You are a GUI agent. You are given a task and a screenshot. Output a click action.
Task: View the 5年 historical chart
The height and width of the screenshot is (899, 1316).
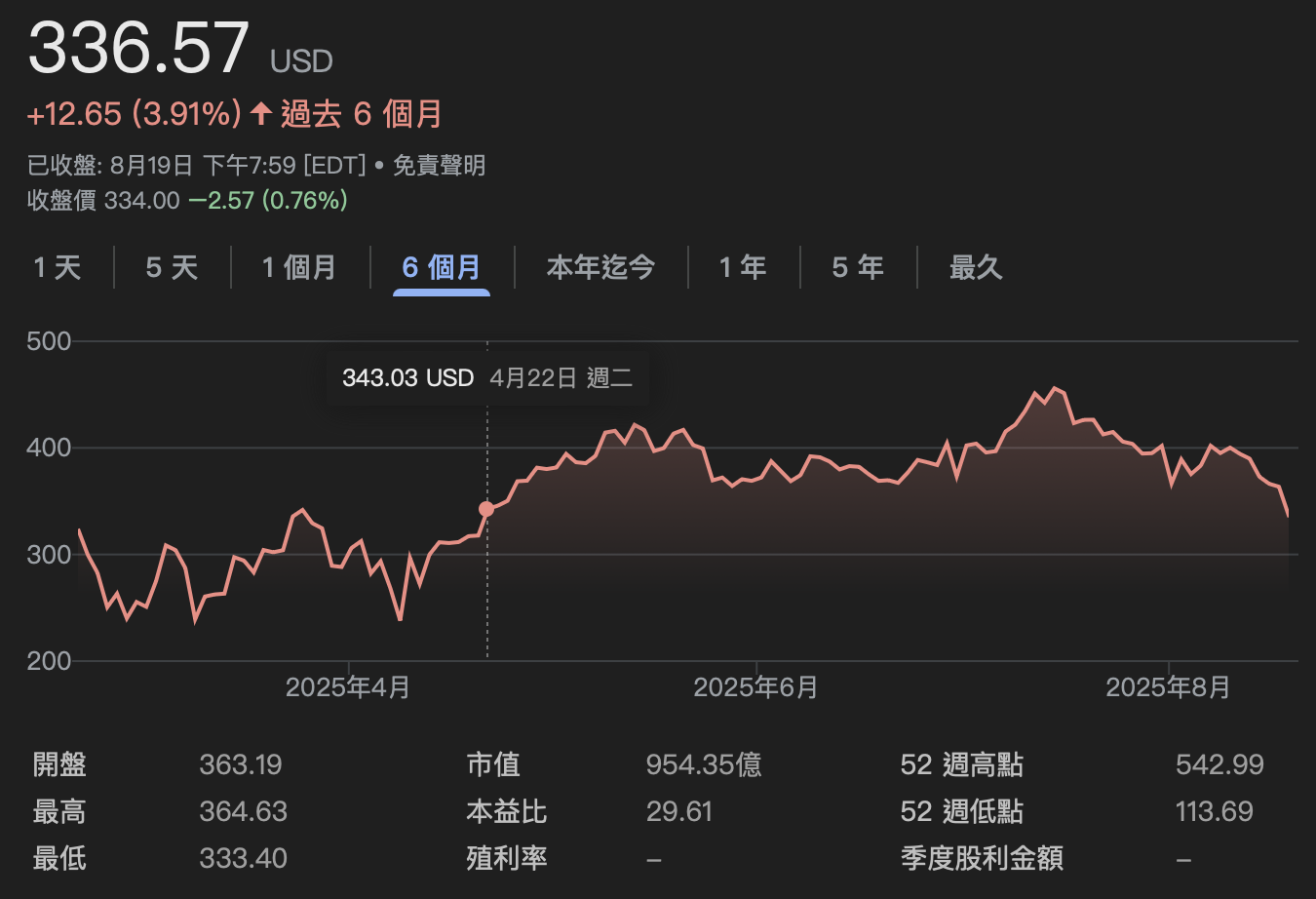coord(857,267)
